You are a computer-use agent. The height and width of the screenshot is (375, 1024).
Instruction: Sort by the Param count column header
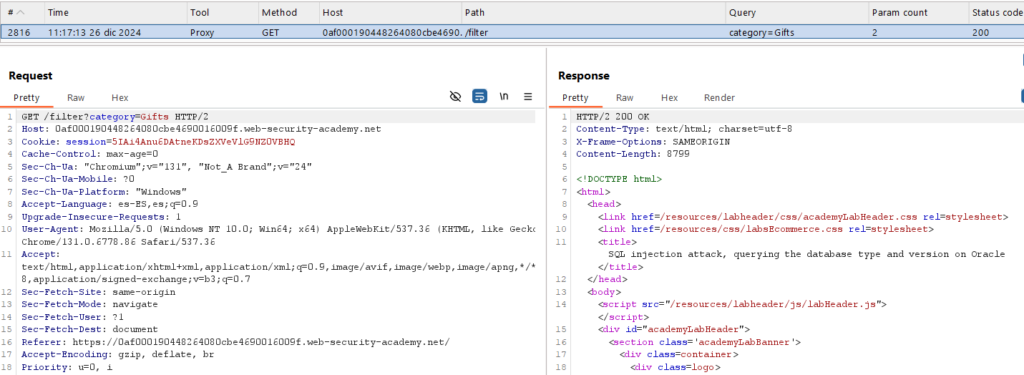(918, 12)
